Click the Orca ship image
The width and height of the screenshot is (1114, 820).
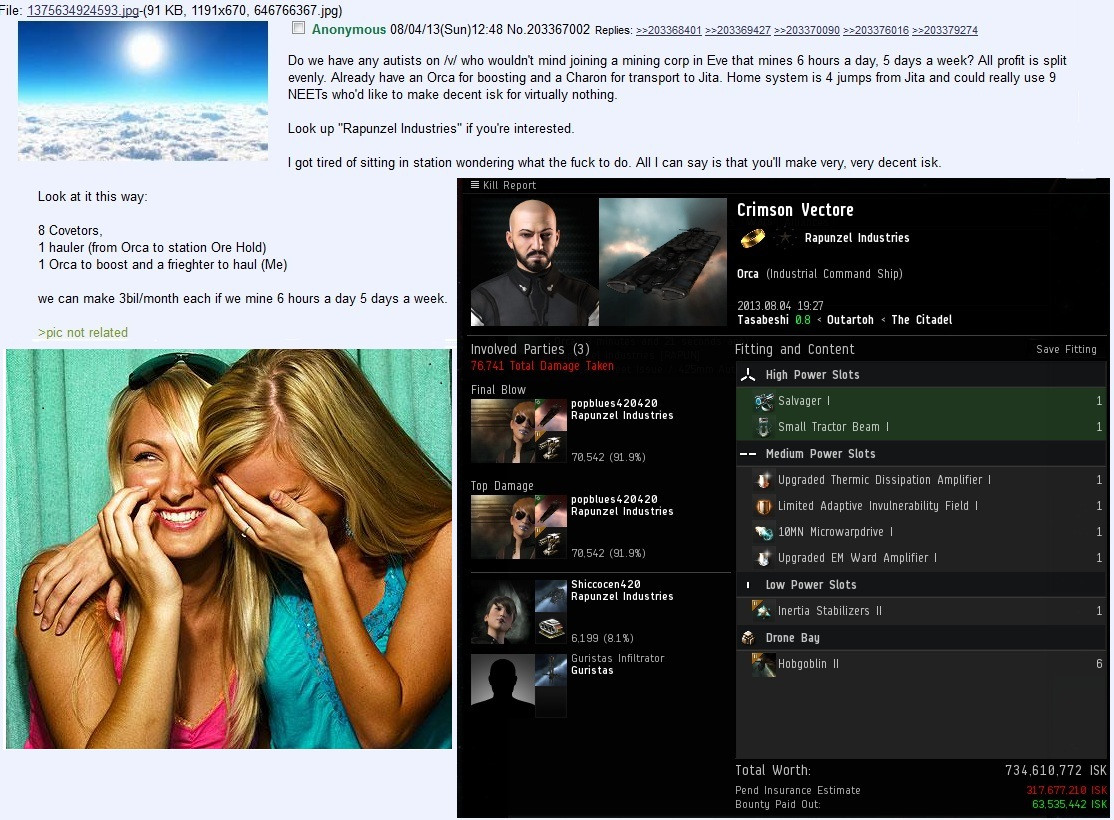coord(662,261)
